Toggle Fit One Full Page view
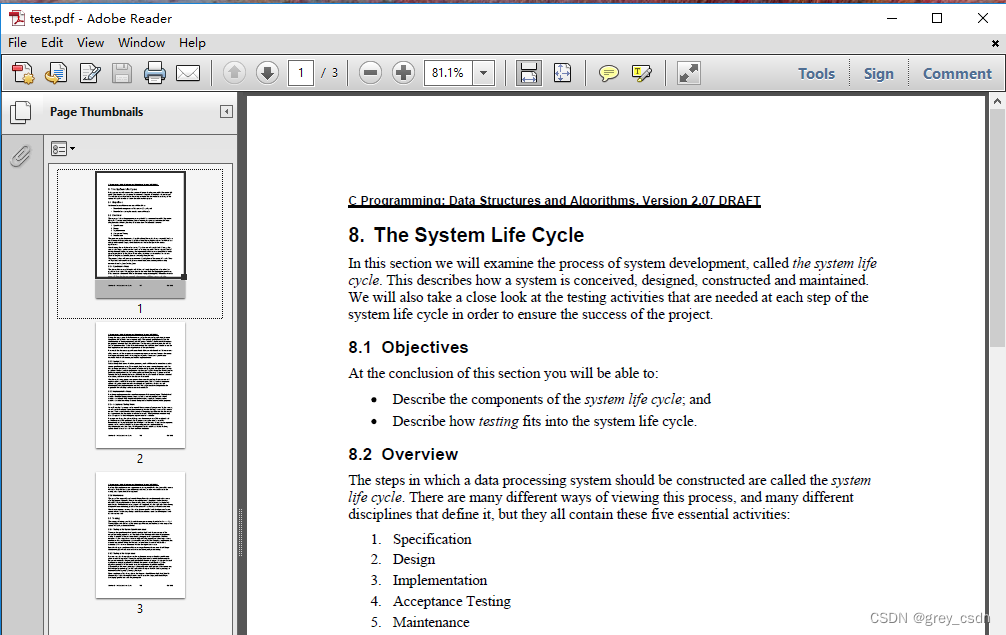 tap(562, 72)
